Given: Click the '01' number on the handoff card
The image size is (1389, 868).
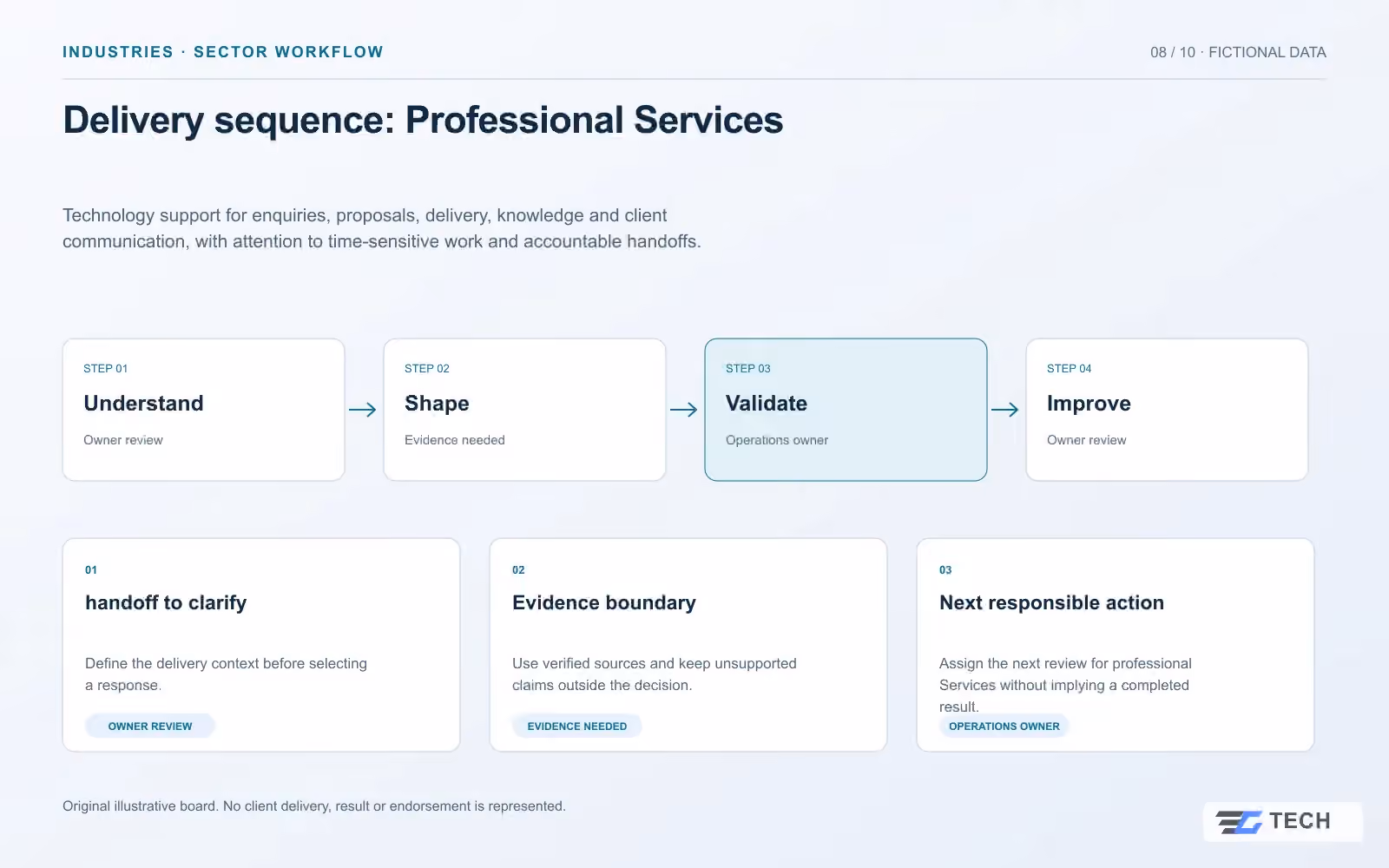Looking at the screenshot, I should [91, 570].
